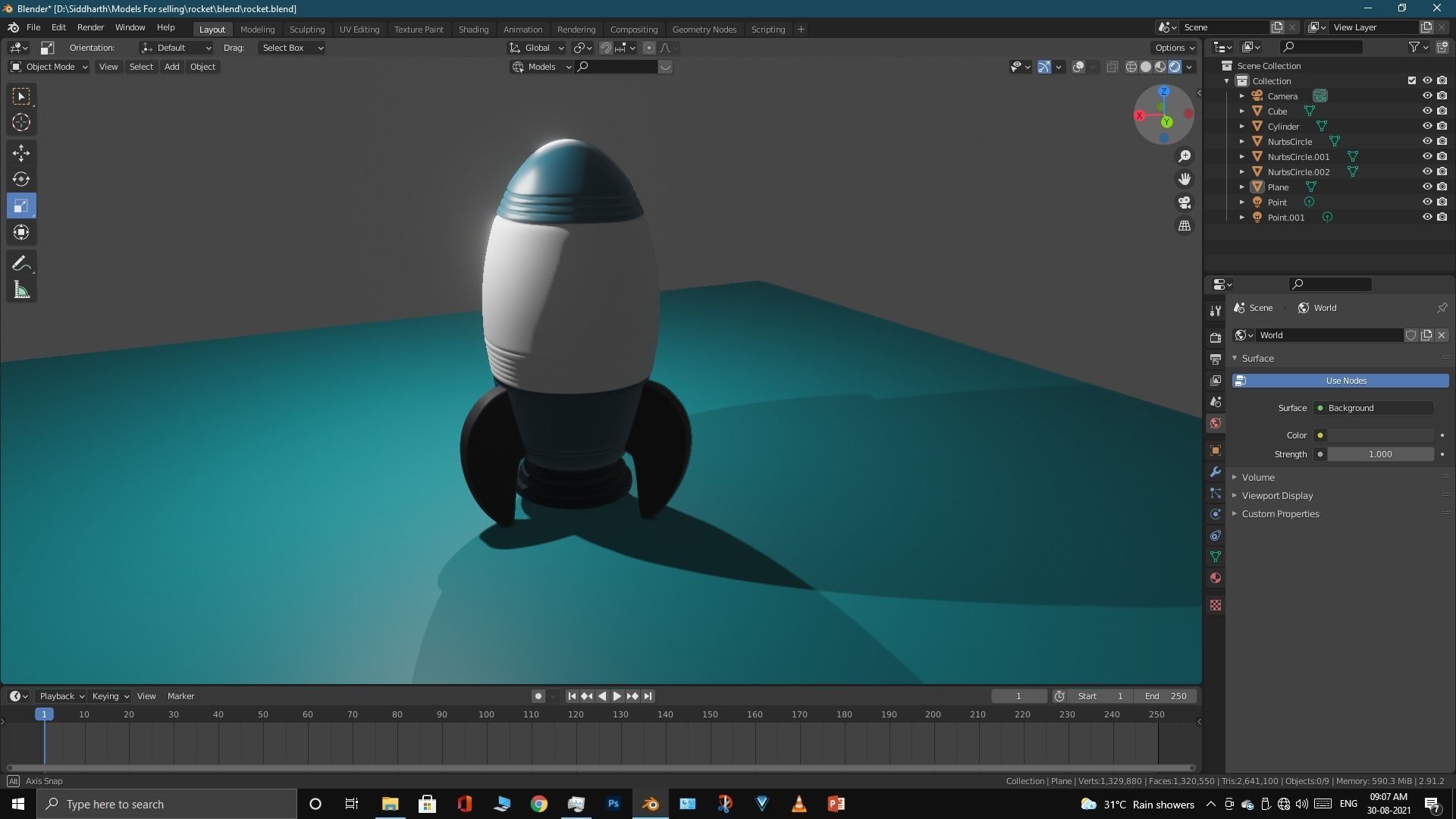Expand the NurbsCircle tree item
This screenshot has width=1456, height=819.
(1242, 142)
